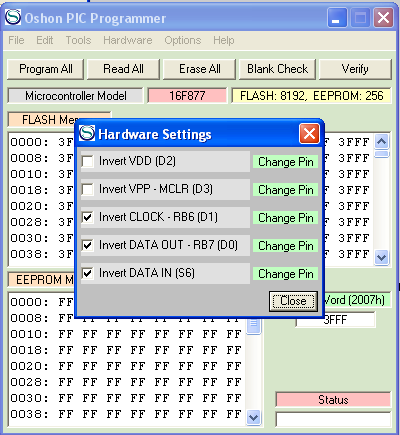Change Pin for the Invert DATA IN row

point(285,274)
